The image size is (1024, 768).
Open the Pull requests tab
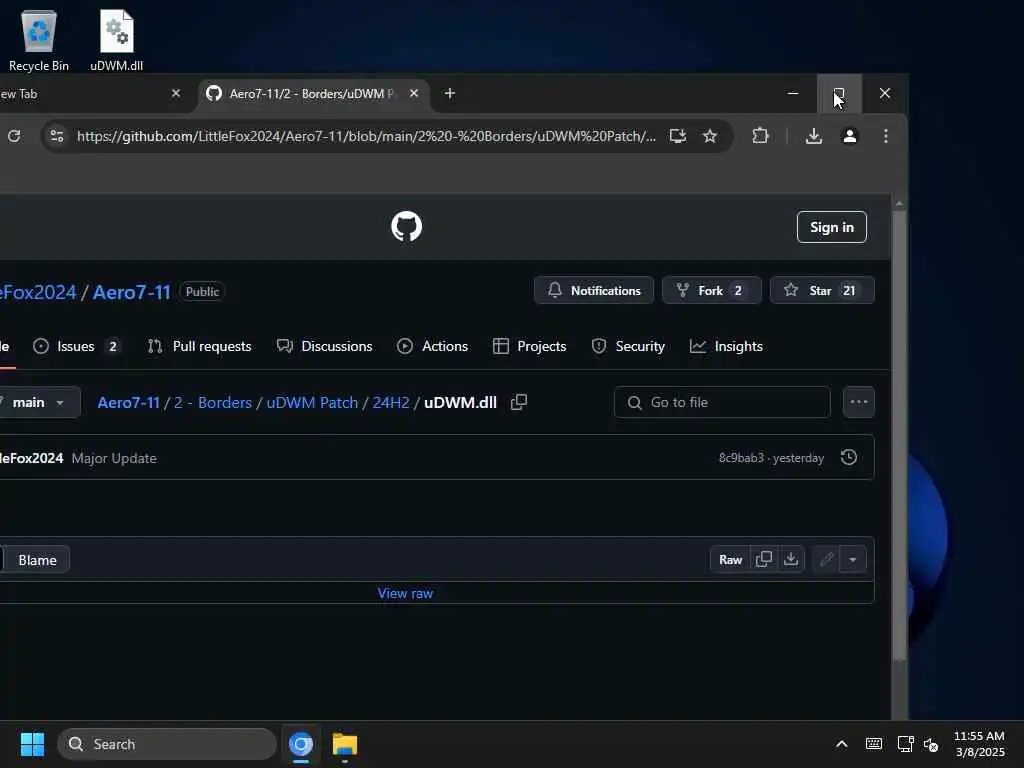tap(199, 346)
